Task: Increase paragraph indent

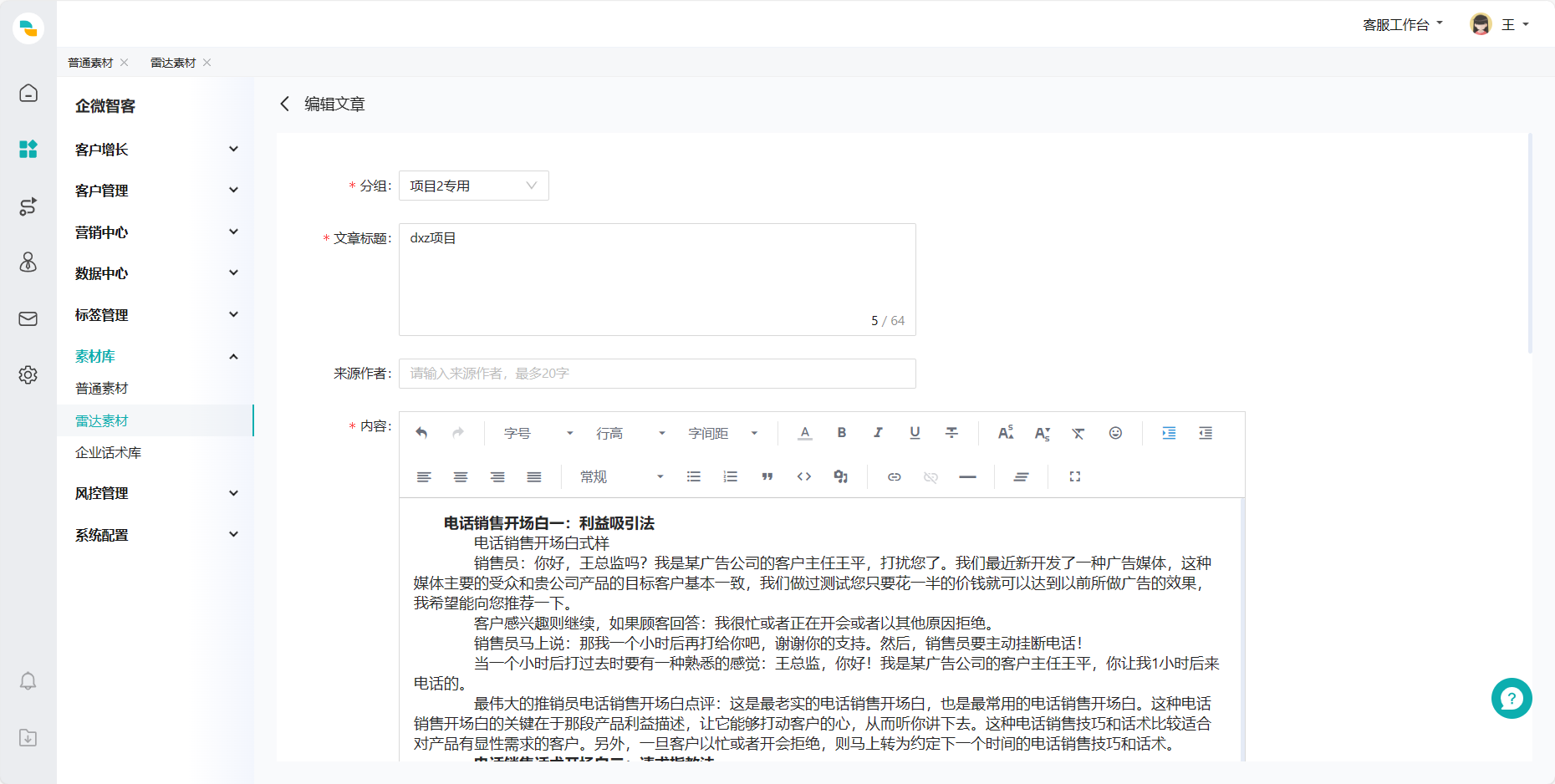Action: click(x=1169, y=433)
